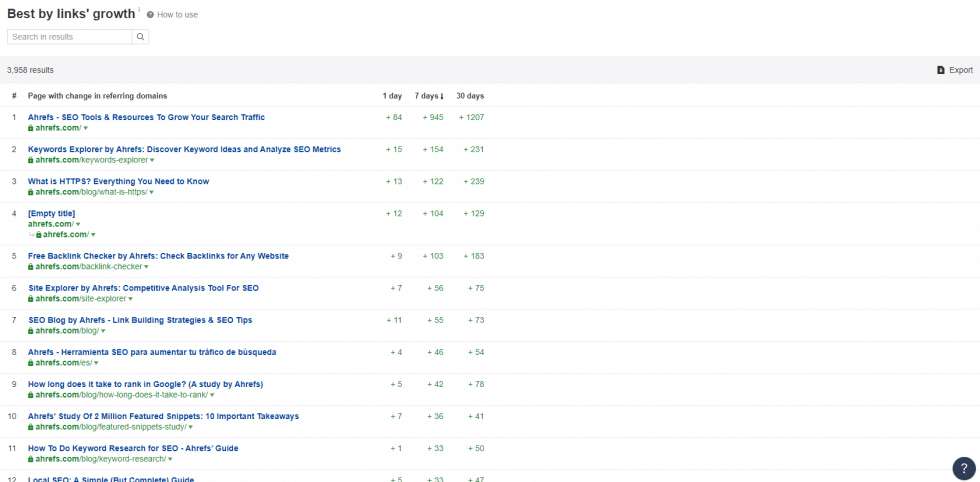Expand dropdown for ahrefs.com/backlink-checker URL
980x482 pixels.
146,267
